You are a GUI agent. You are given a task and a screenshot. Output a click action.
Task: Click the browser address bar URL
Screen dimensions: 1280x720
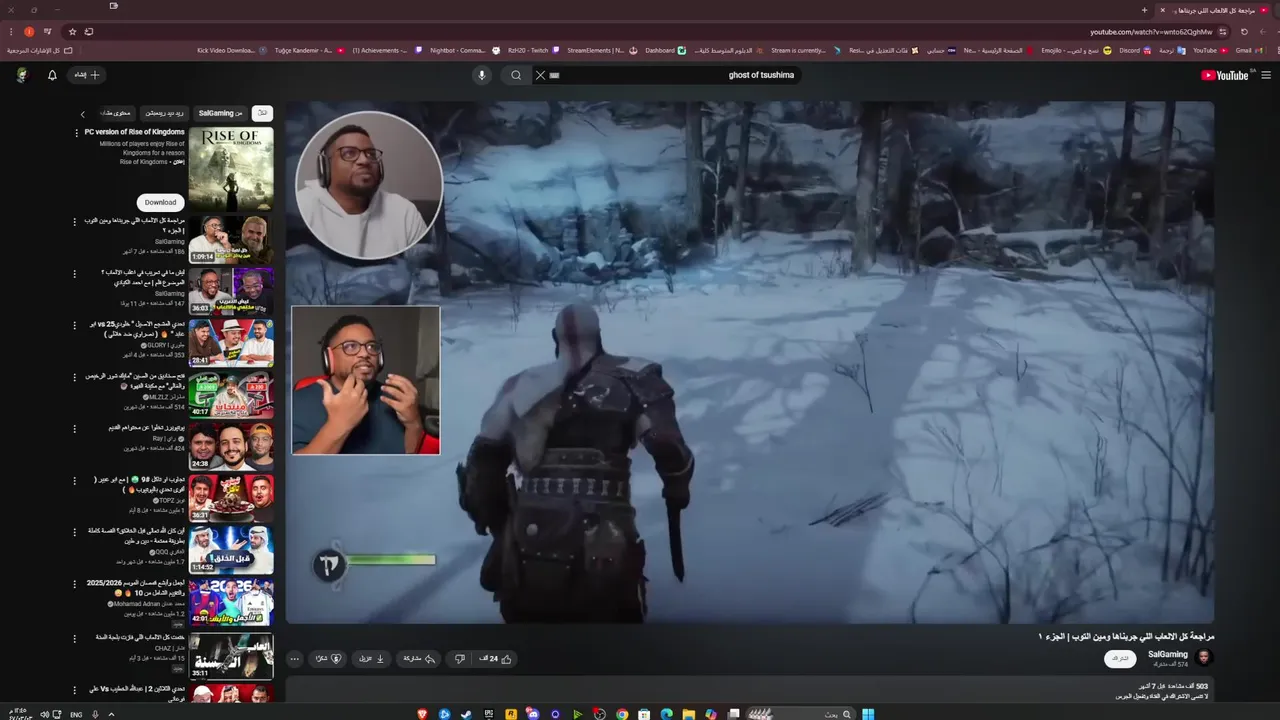(x=1150, y=32)
